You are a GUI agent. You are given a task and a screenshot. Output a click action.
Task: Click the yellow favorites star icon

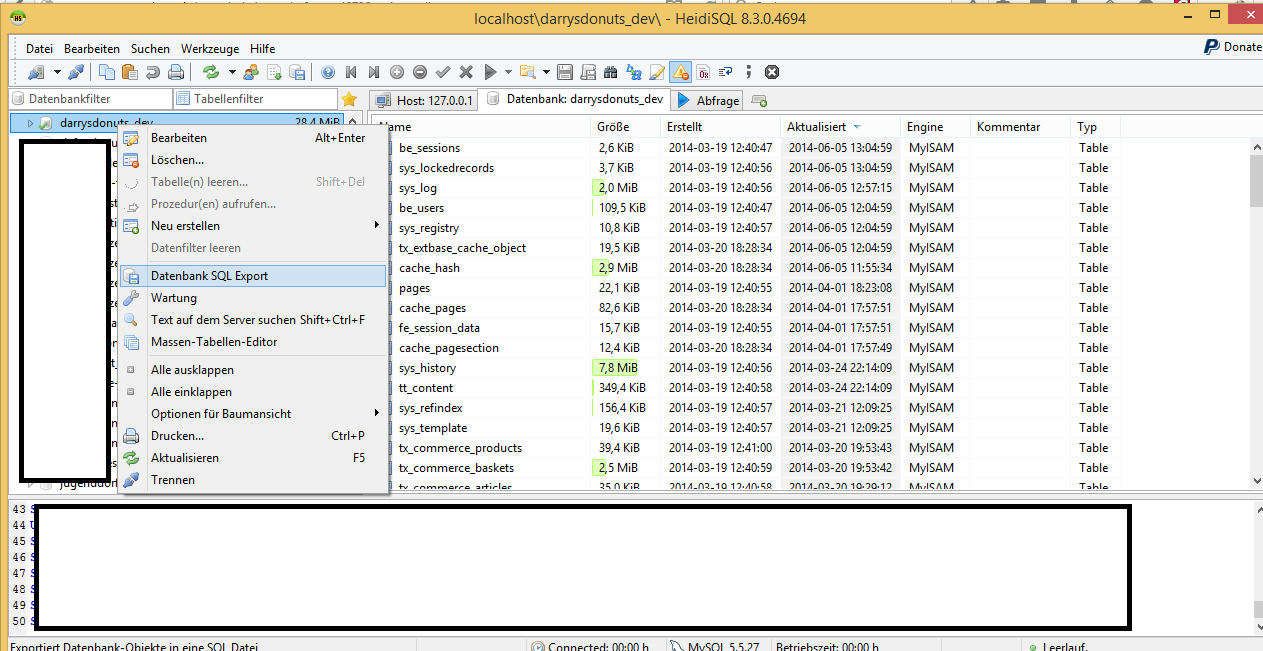click(349, 99)
